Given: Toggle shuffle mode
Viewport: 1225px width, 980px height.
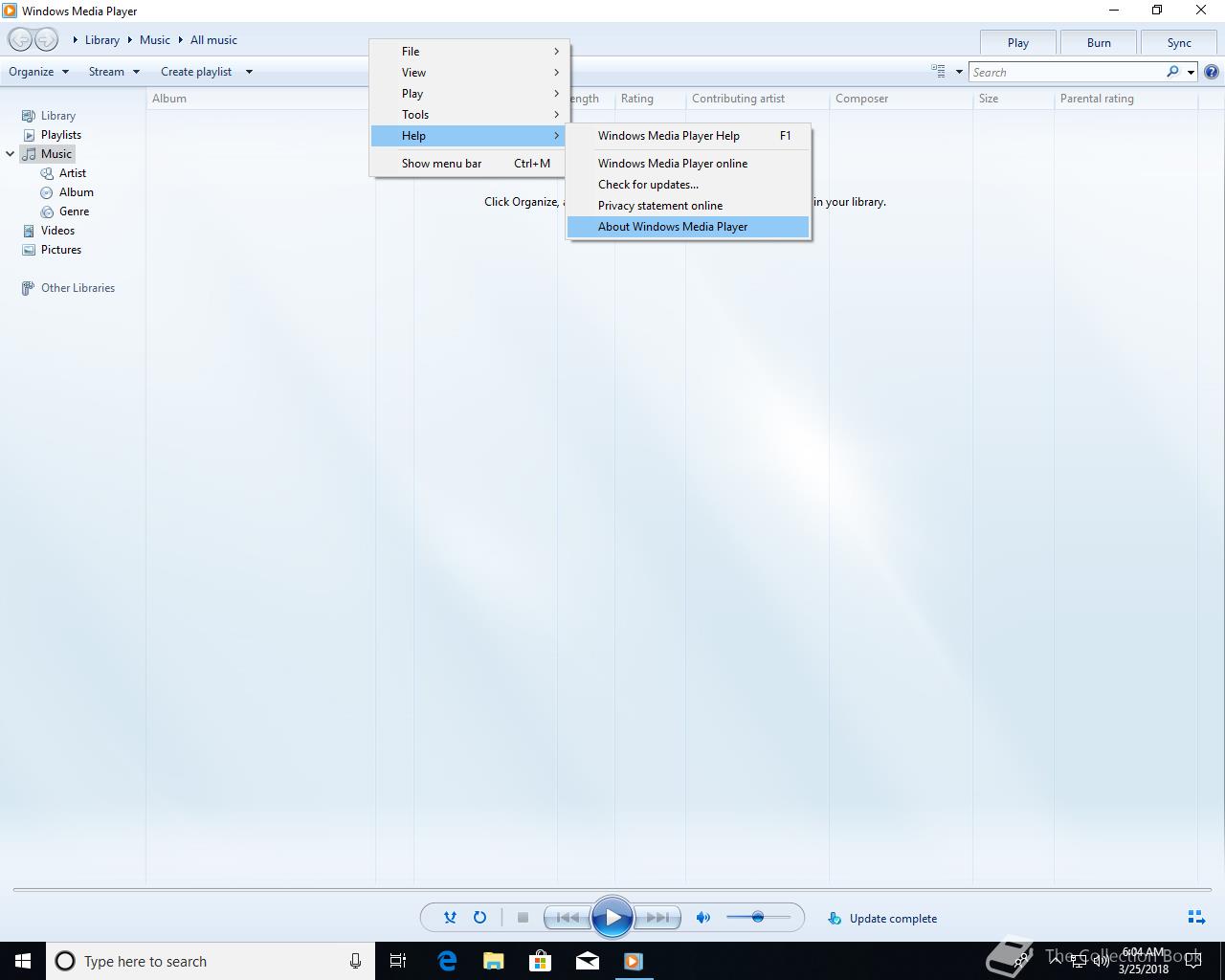Looking at the screenshot, I should (x=450, y=918).
